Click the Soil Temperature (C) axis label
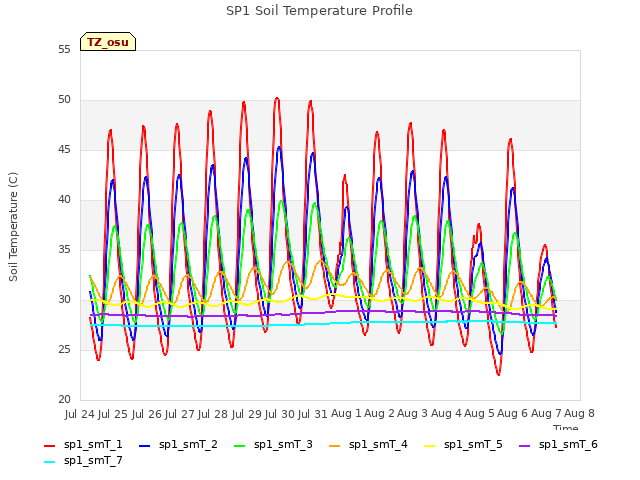 tap(13, 227)
